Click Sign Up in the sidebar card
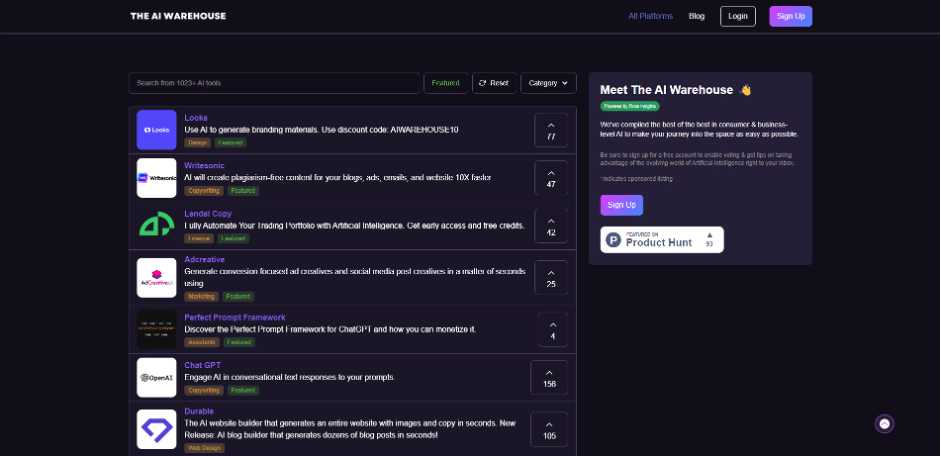The height and width of the screenshot is (456, 941). pos(622,205)
